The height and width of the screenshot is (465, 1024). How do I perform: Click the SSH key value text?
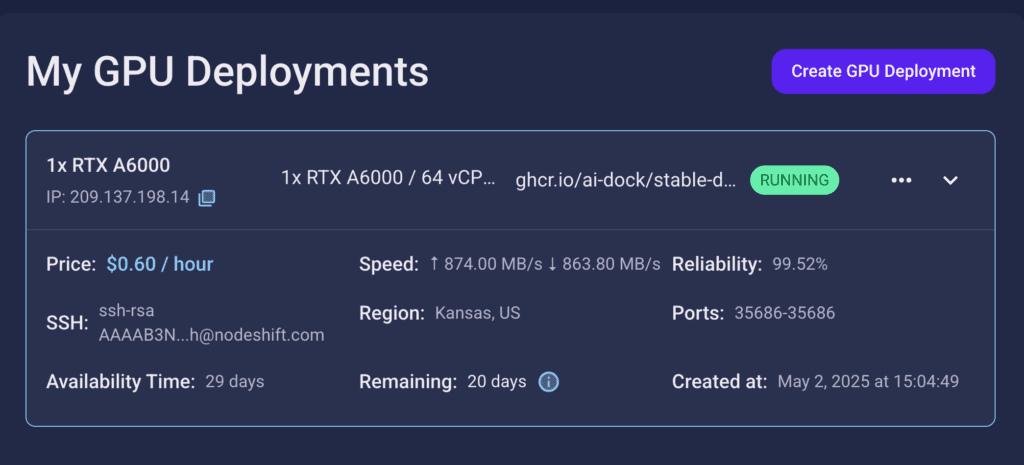[x=212, y=323]
